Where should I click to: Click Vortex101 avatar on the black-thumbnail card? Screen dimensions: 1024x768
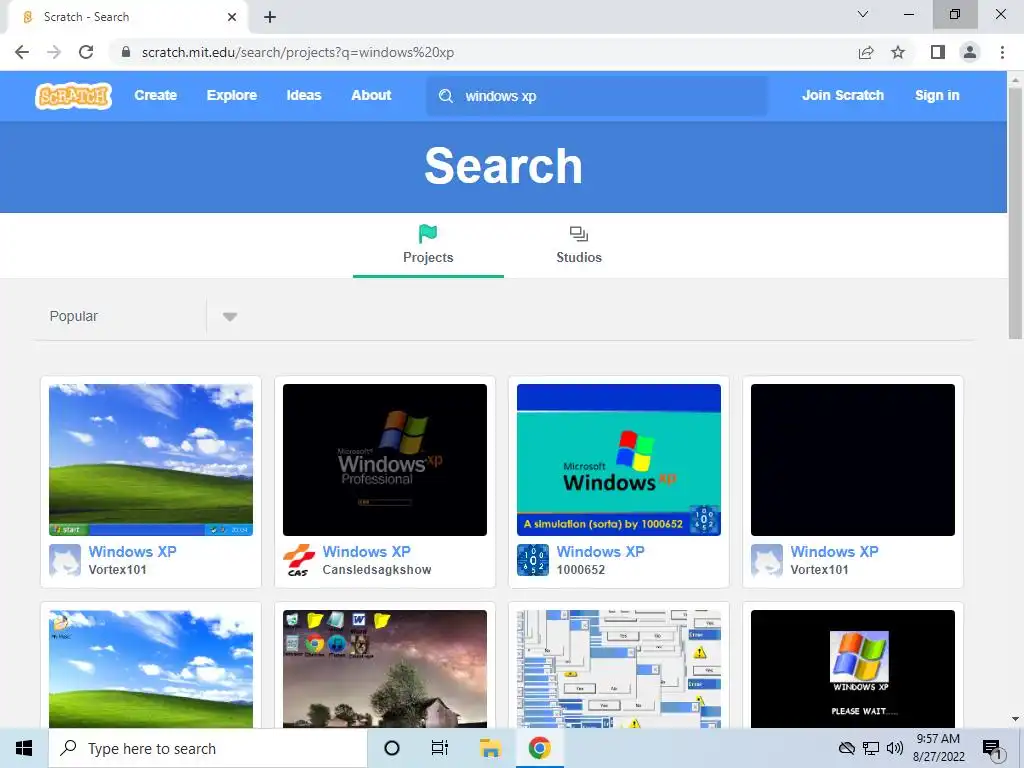[767, 560]
